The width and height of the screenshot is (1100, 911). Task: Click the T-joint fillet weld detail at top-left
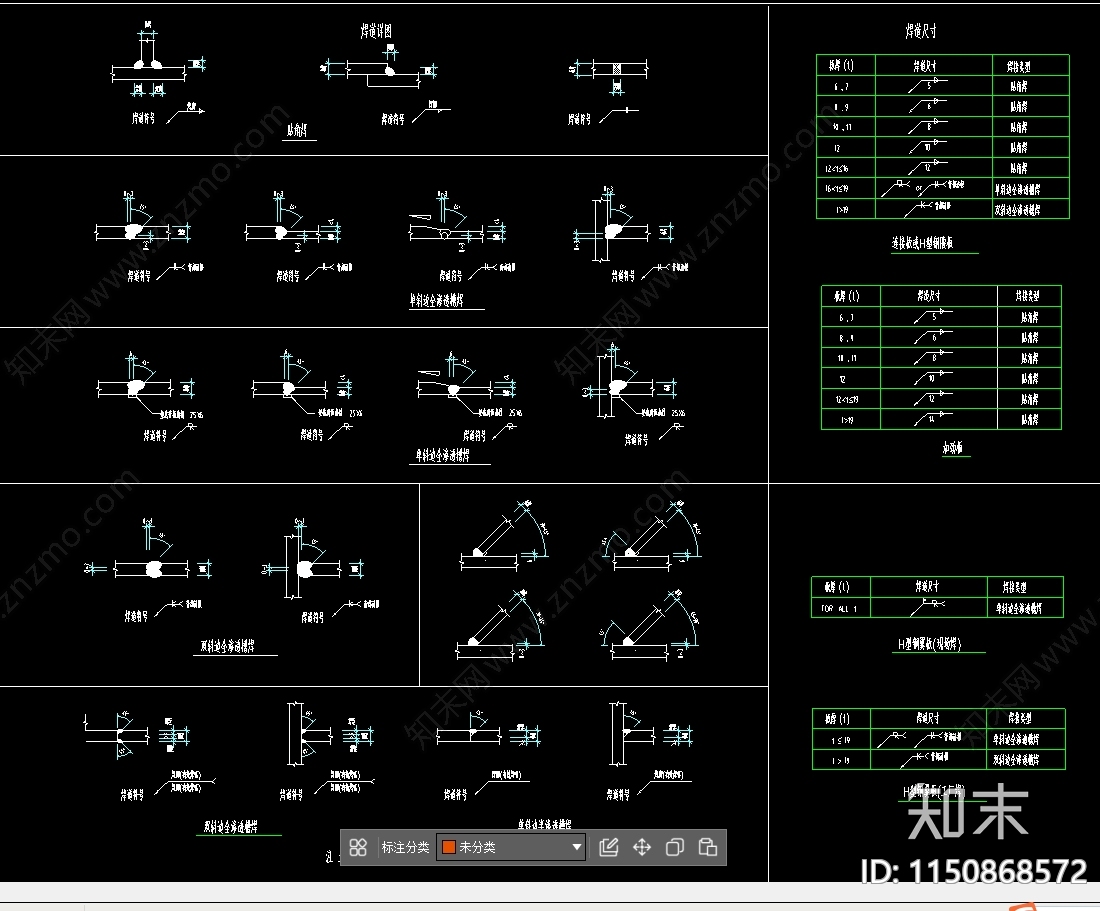150,68
